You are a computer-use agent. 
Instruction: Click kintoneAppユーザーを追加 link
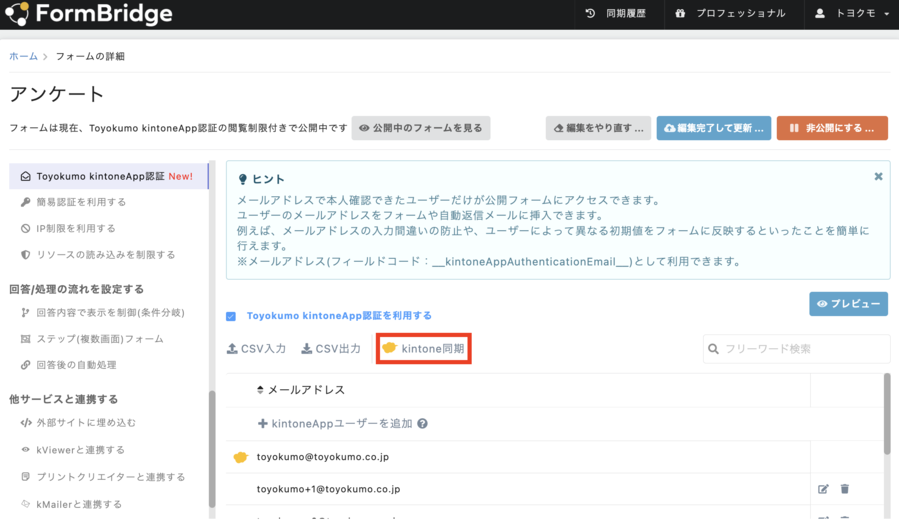pos(335,424)
